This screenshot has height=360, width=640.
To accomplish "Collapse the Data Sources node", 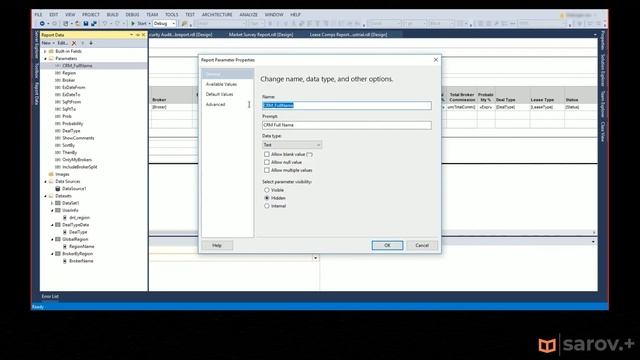I will click(45, 182).
